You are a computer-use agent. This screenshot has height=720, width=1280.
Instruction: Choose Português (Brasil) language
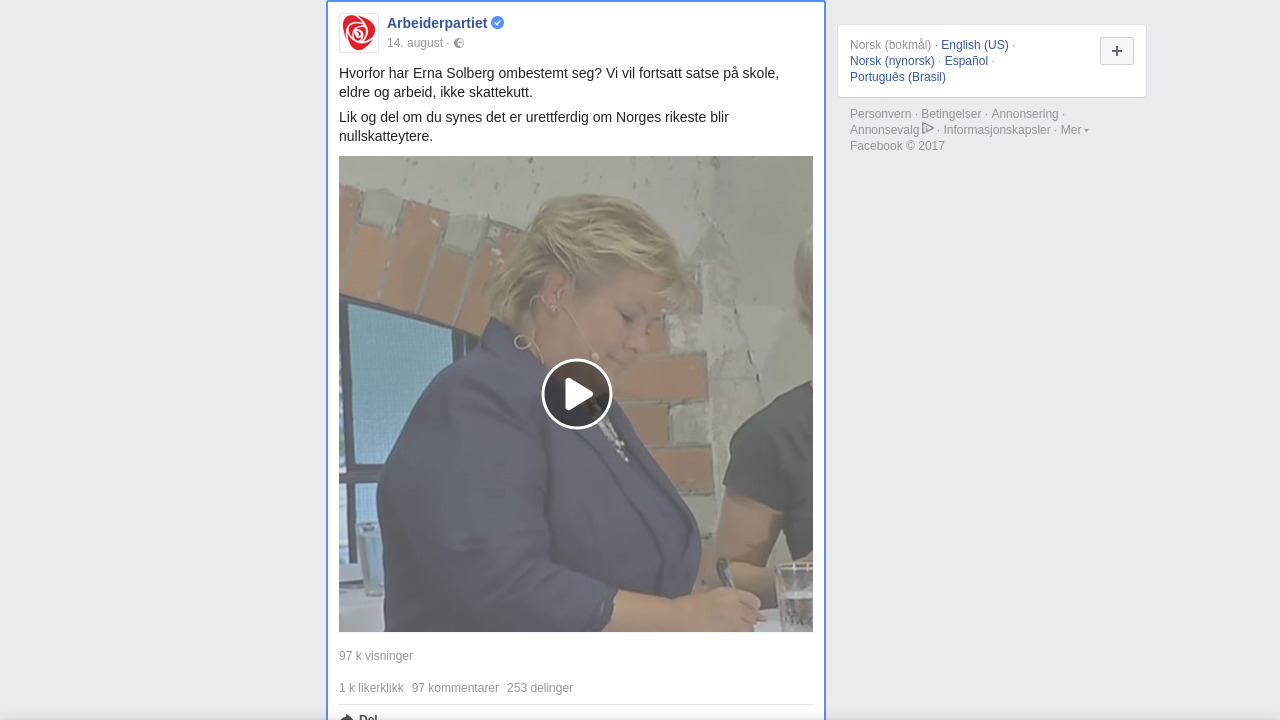click(898, 77)
